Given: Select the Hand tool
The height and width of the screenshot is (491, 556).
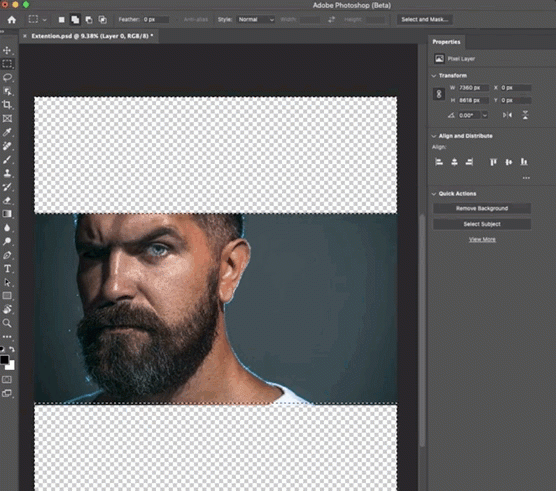Looking at the screenshot, I should coord(7,309).
